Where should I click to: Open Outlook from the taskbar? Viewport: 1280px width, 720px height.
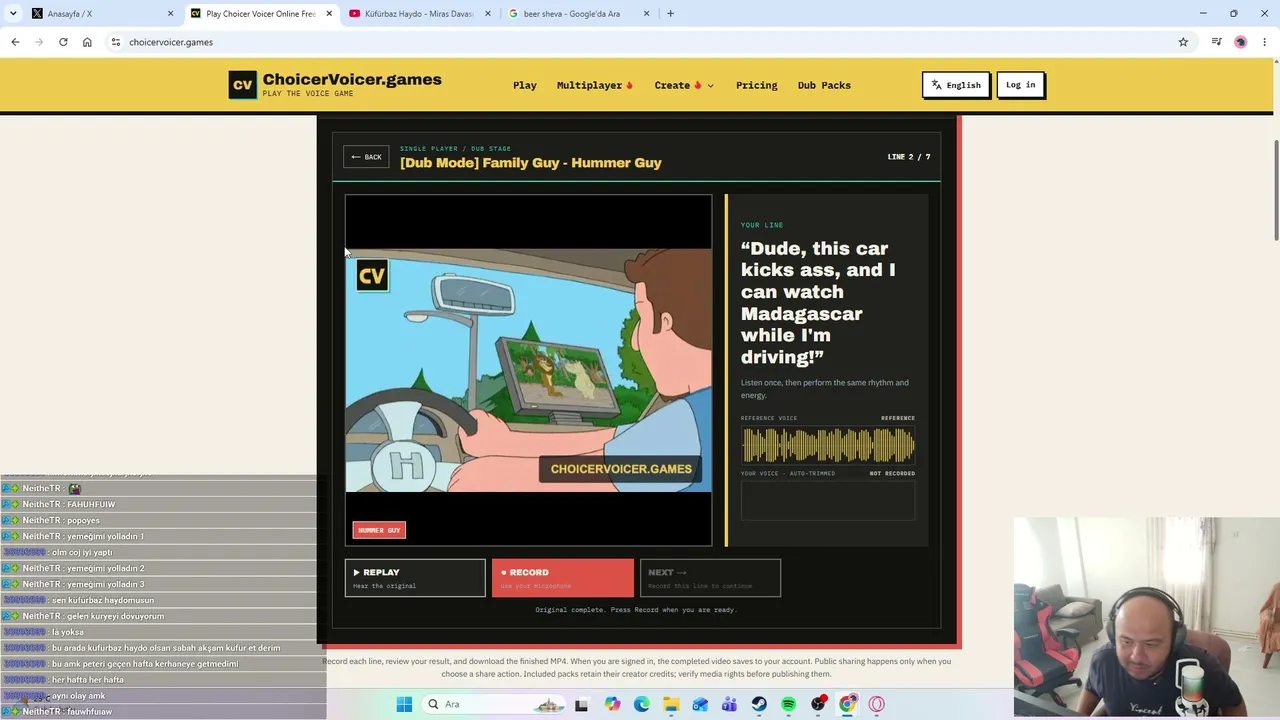(700, 704)
